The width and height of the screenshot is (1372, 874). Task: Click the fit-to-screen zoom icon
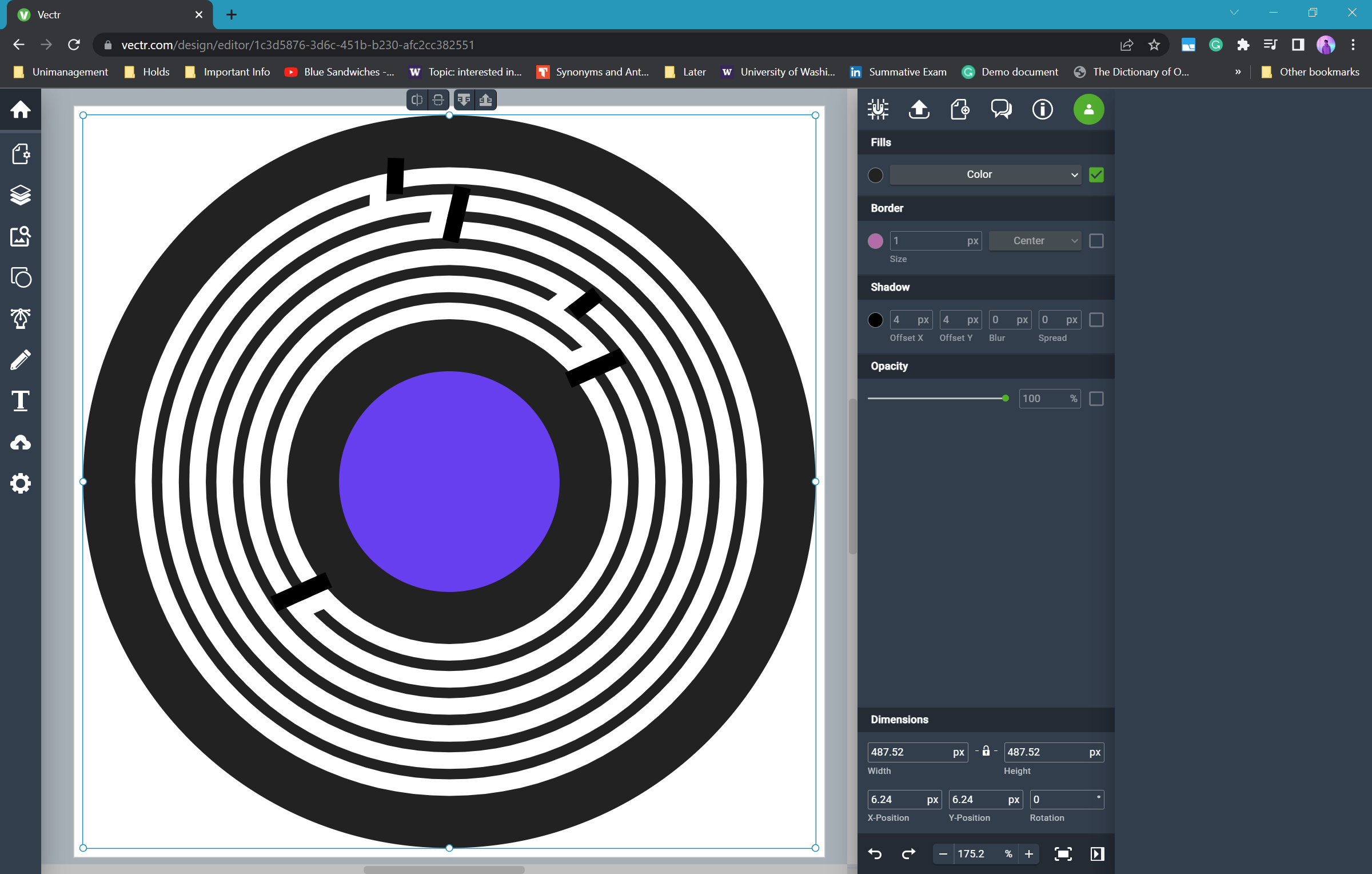1063,854
